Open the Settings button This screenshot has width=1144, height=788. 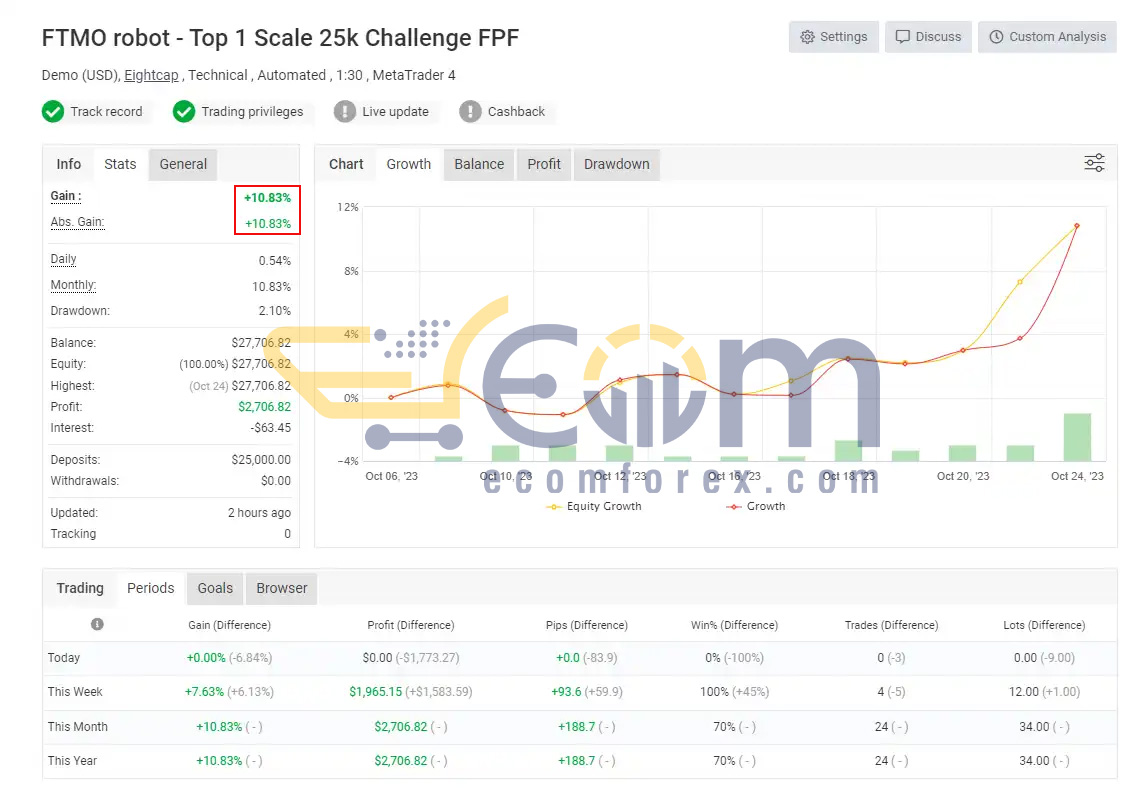pos(833,36)
